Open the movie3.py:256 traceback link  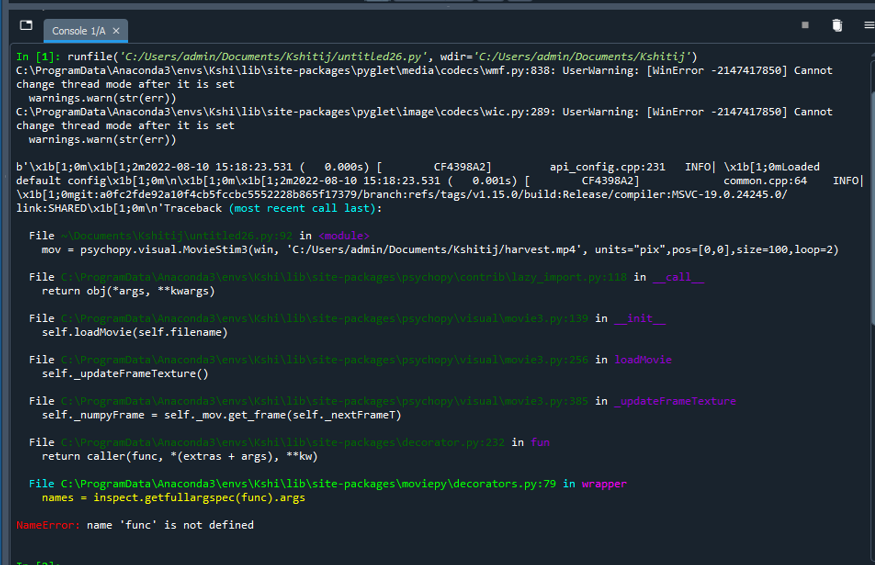[x=324, y=360]
